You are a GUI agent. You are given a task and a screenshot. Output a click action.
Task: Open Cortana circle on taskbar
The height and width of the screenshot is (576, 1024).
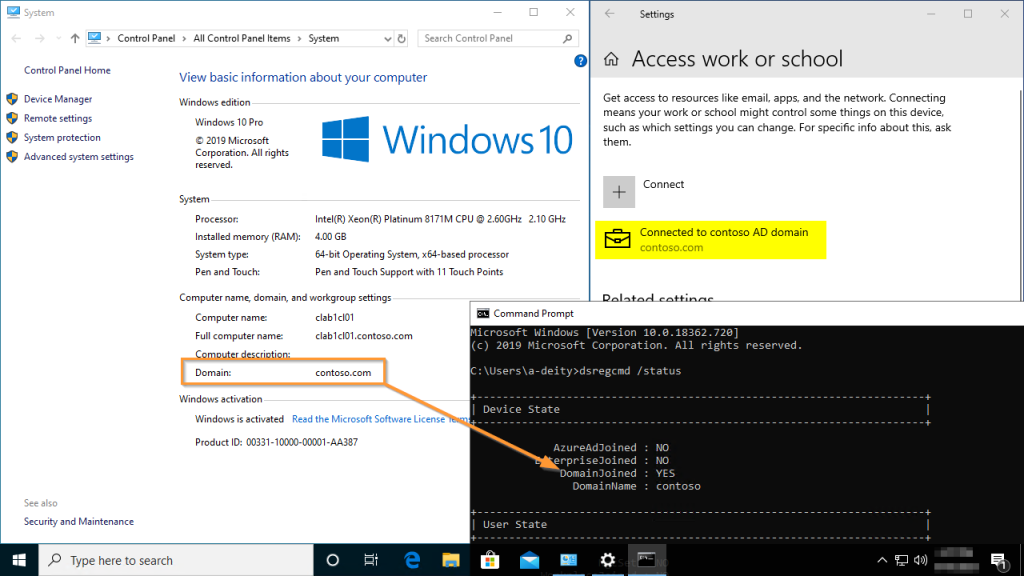click(332, 560)
